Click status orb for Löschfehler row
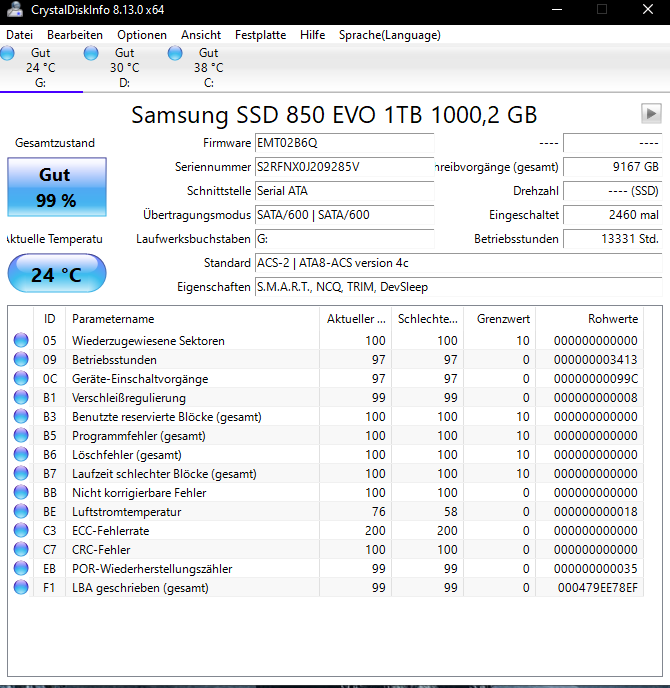The height and width of the screenshot is (688, 670). [x=21, y=454]
